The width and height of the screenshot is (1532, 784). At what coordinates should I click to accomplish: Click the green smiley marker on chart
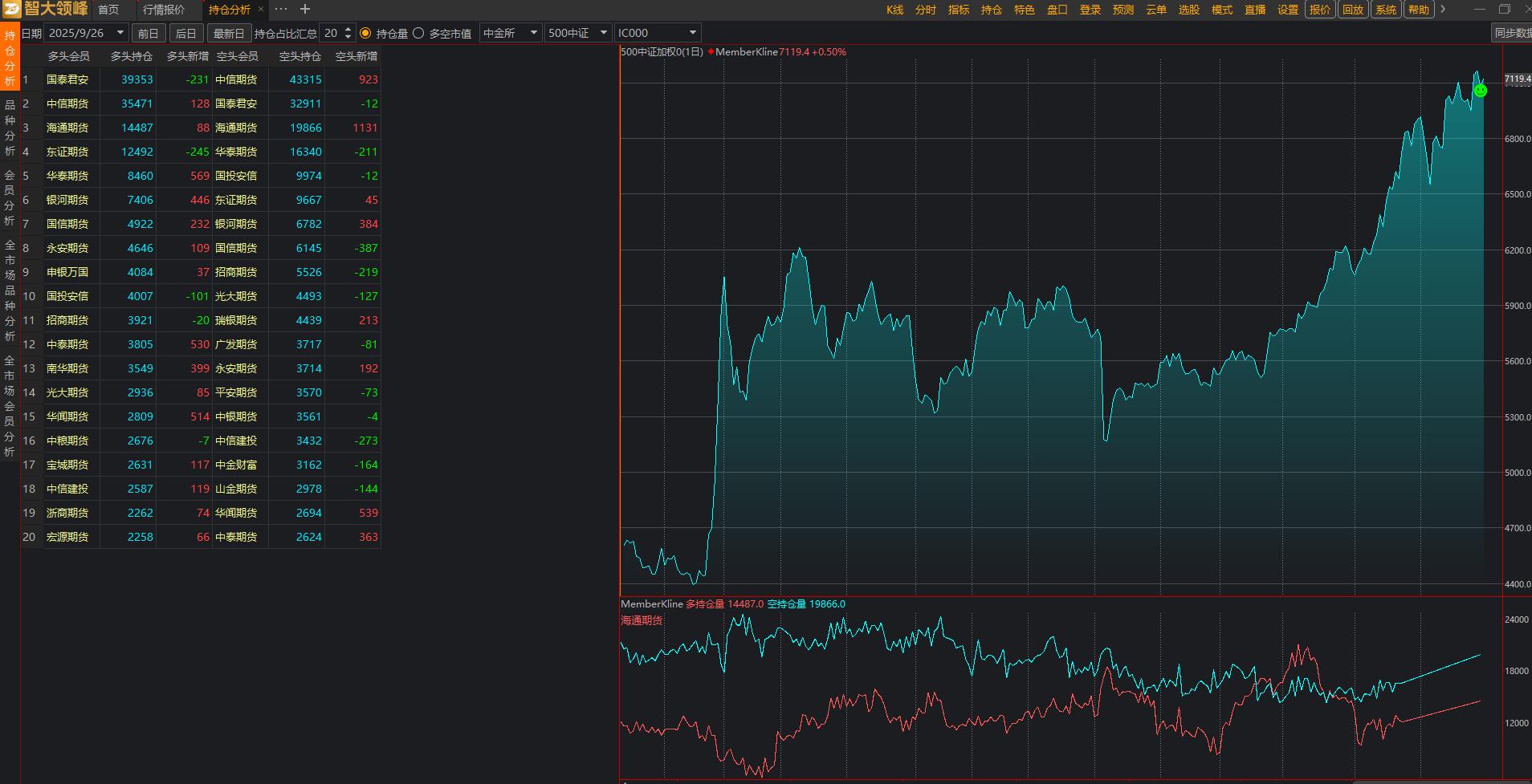pyautogui.click(x=1481, y=91)
